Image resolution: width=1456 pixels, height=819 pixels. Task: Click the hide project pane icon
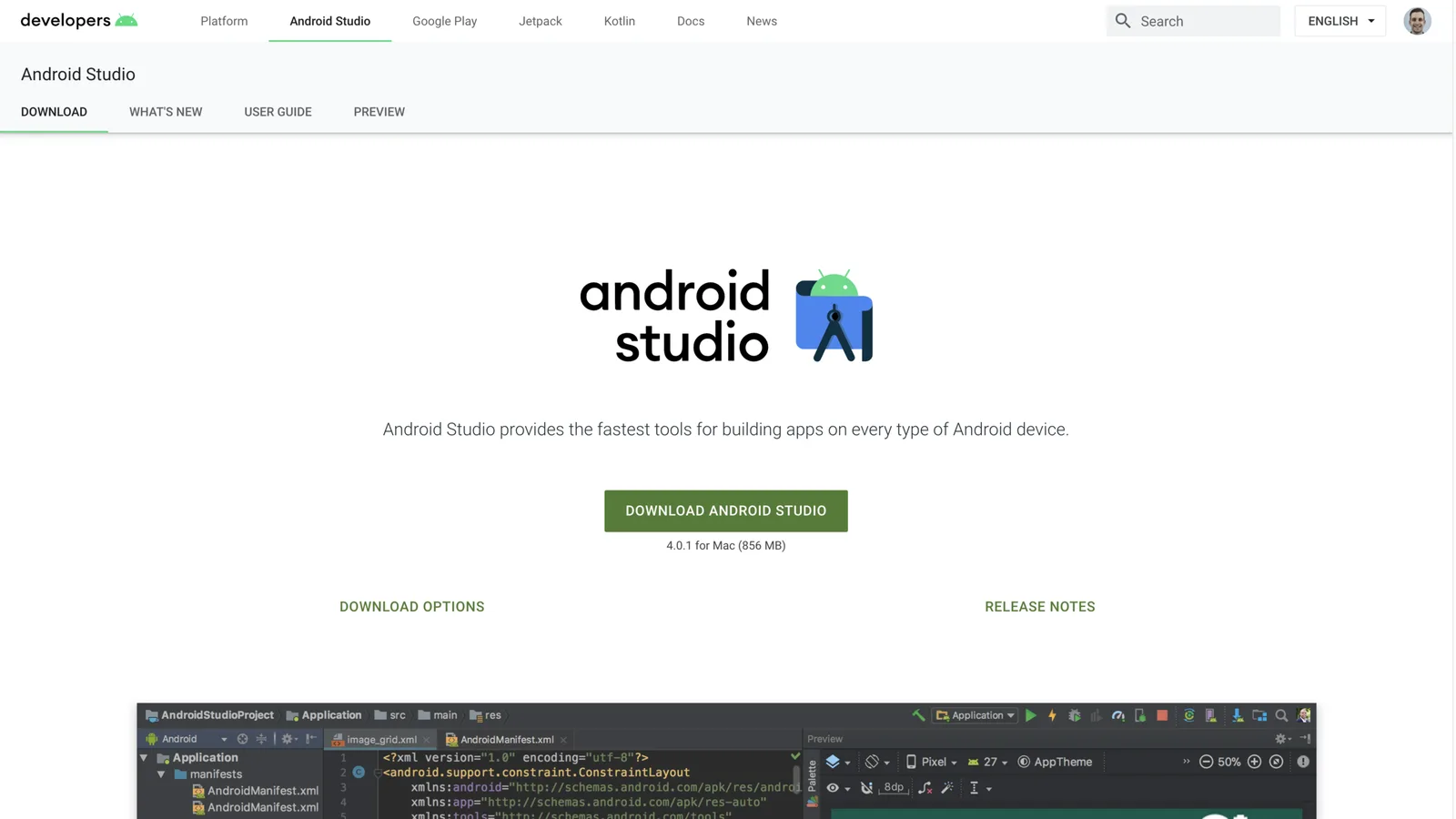tap(311, 739)
